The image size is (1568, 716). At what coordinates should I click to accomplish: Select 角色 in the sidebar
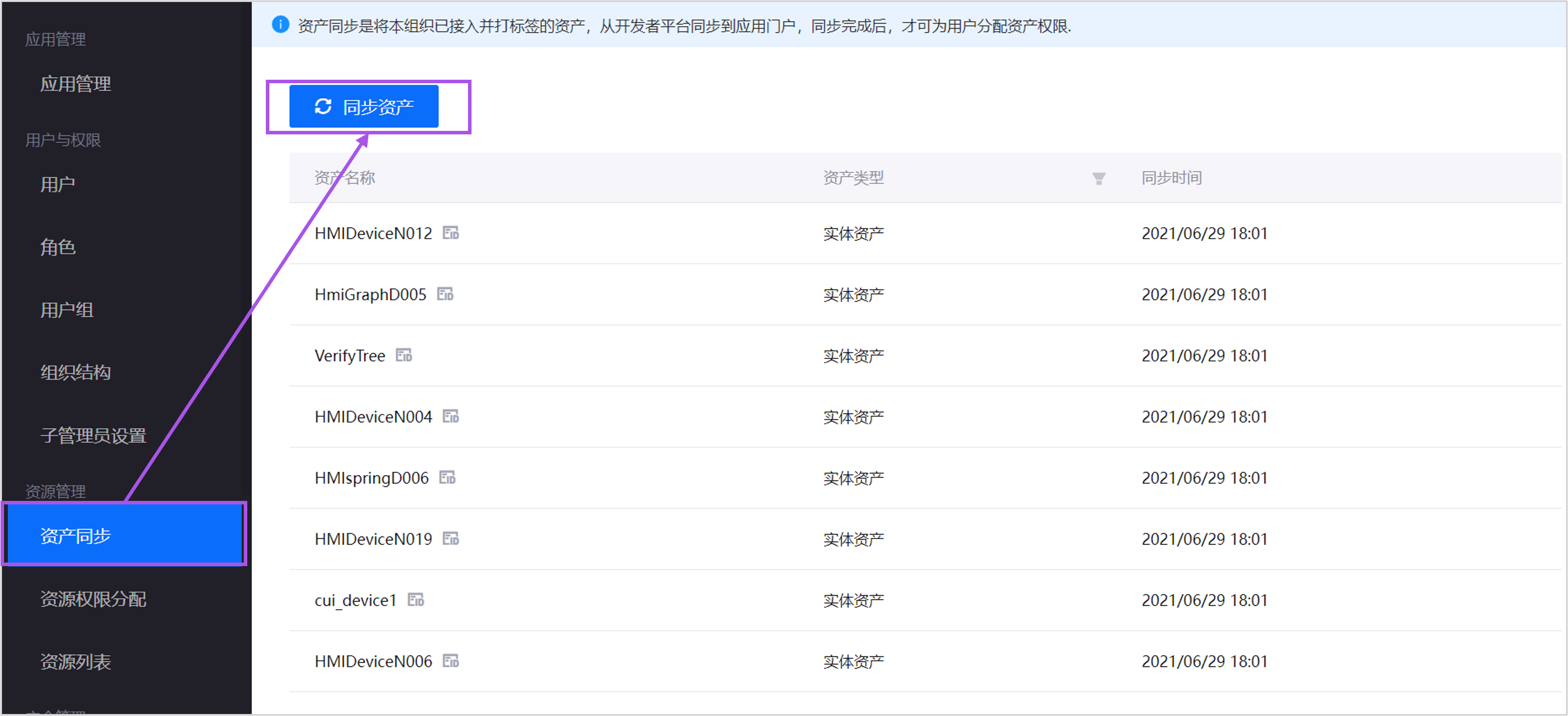point(58,247)
